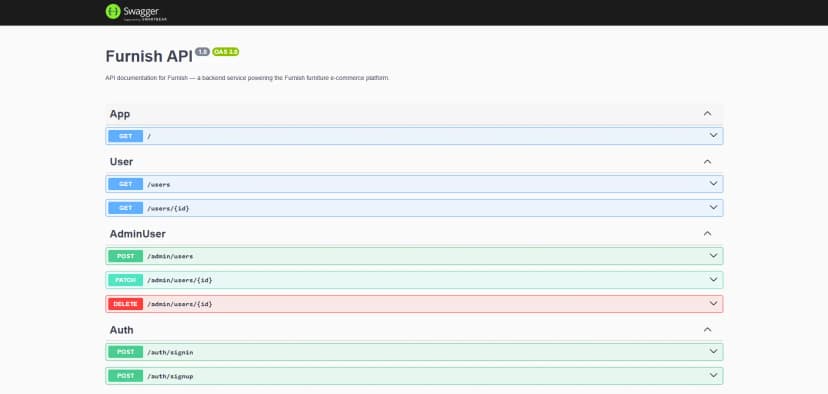
Task: Expand POST /auth/signin endpoint arrow
Action: [x=713, y=352]
